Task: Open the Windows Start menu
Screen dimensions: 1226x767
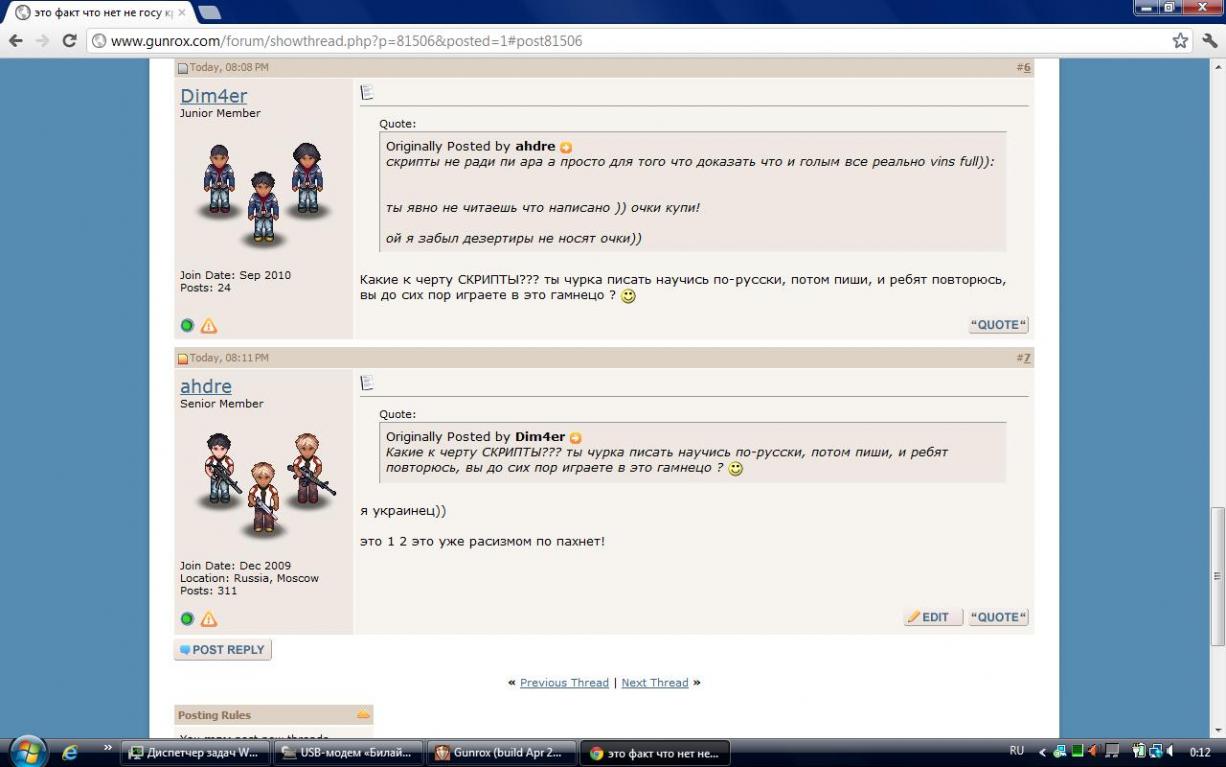Action: (26, 752)
